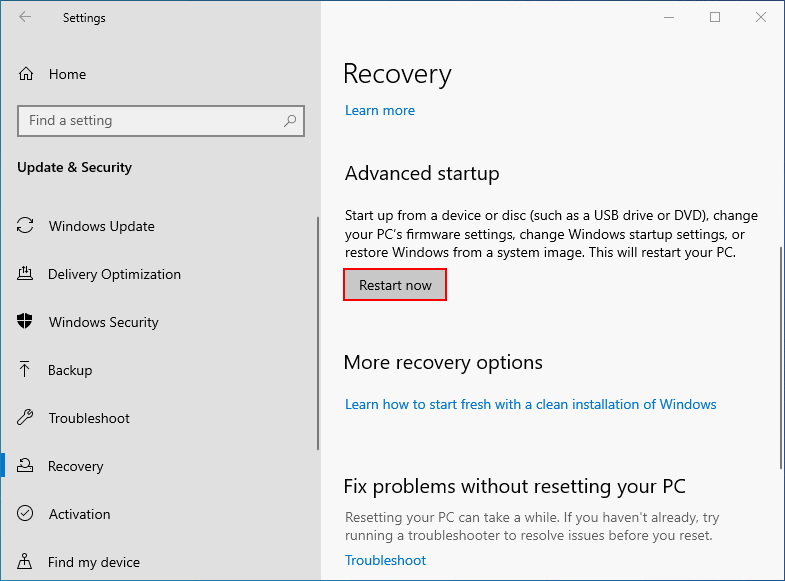Click the Windows Update sync icon
Viewport: 785px width, 581px height.
(x=26, y=226)
